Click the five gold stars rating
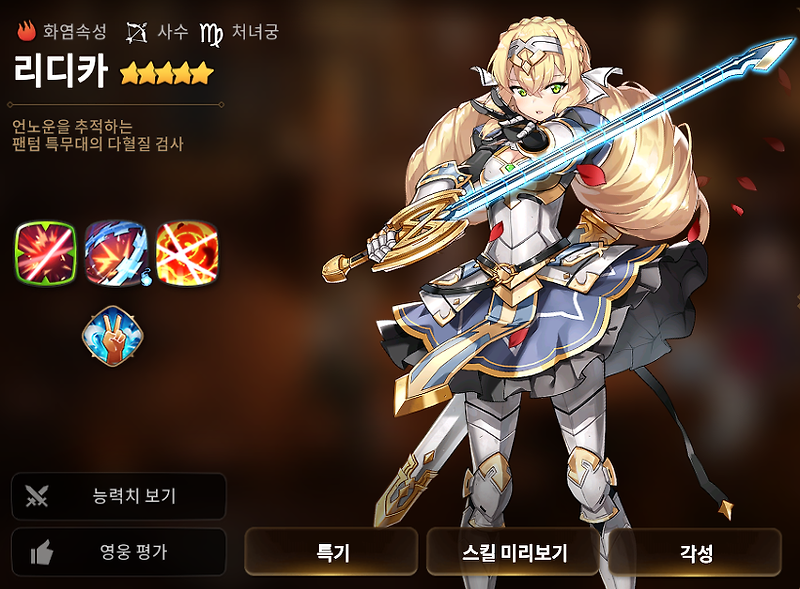The width and height of the screenshot is (800, 589). 167,73
